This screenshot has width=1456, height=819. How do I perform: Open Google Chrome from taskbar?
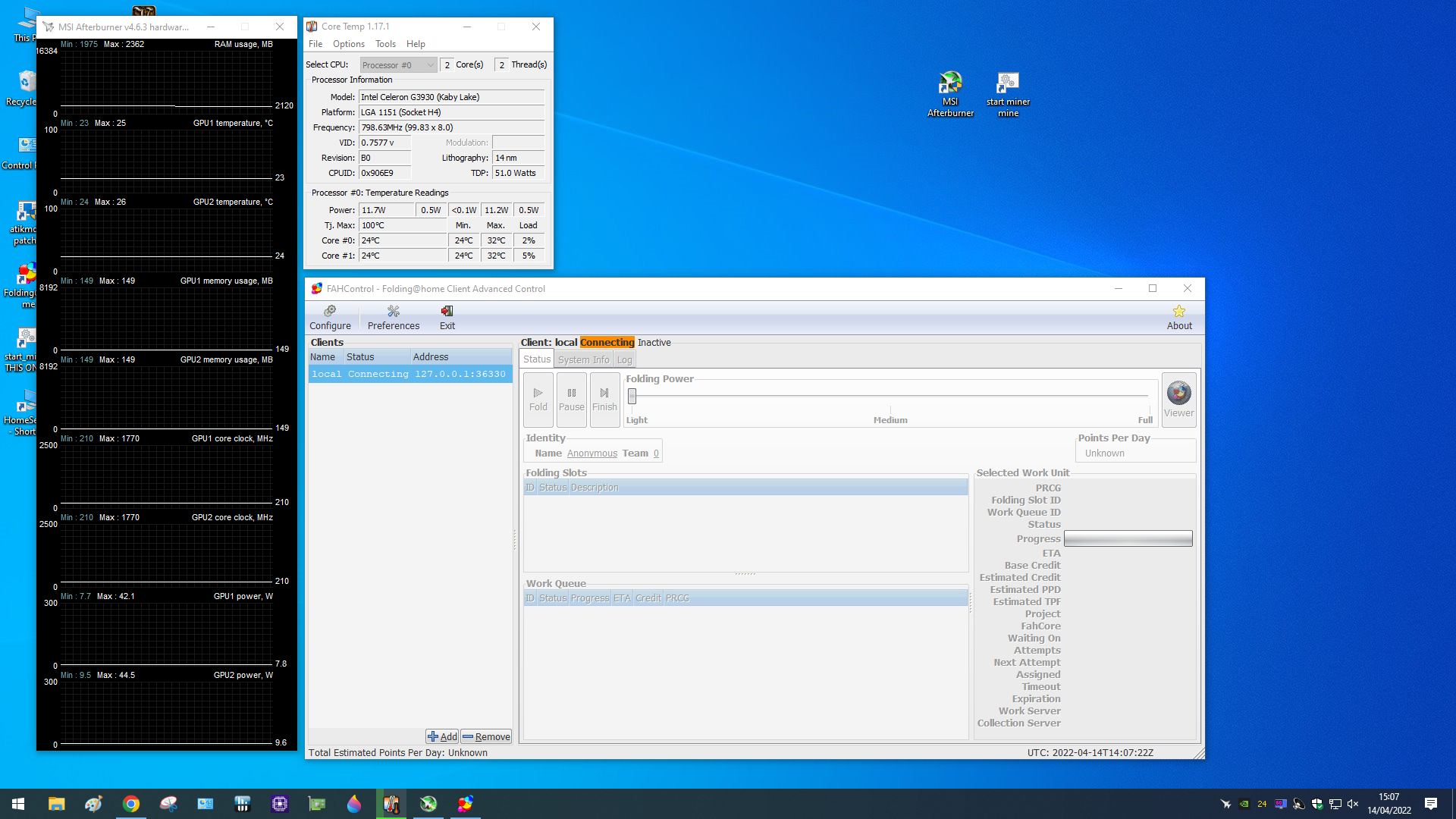pyautogui.click(x=131, y=804)
